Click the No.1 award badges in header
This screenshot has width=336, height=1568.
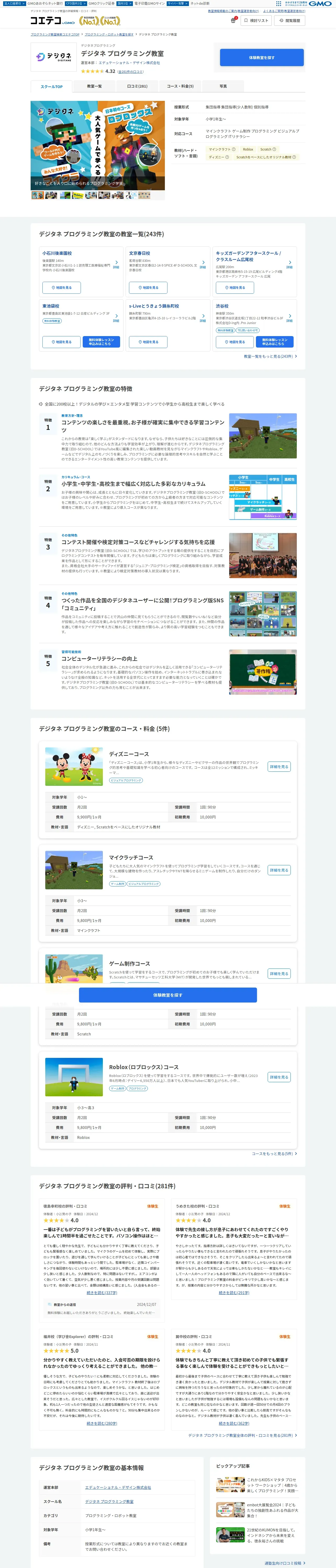pyautogui.click(x=100, y=21)
